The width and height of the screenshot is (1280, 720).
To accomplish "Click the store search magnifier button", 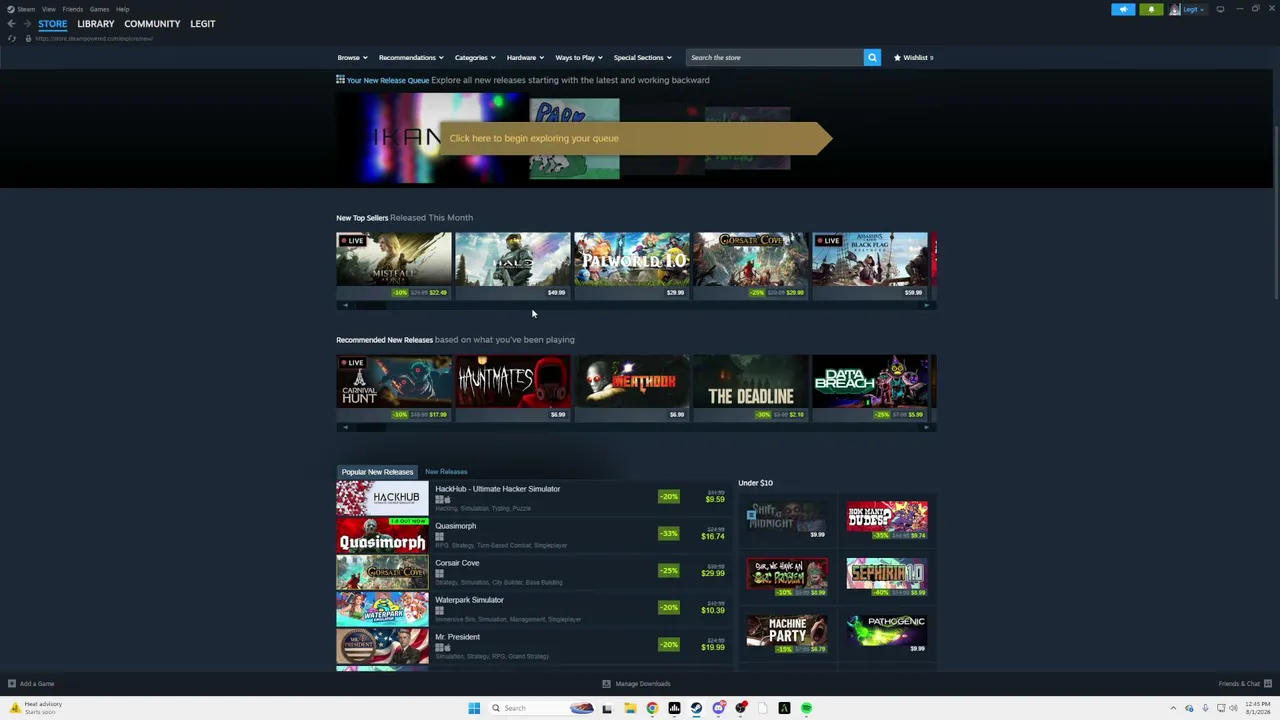I will (x=872, y=57).
